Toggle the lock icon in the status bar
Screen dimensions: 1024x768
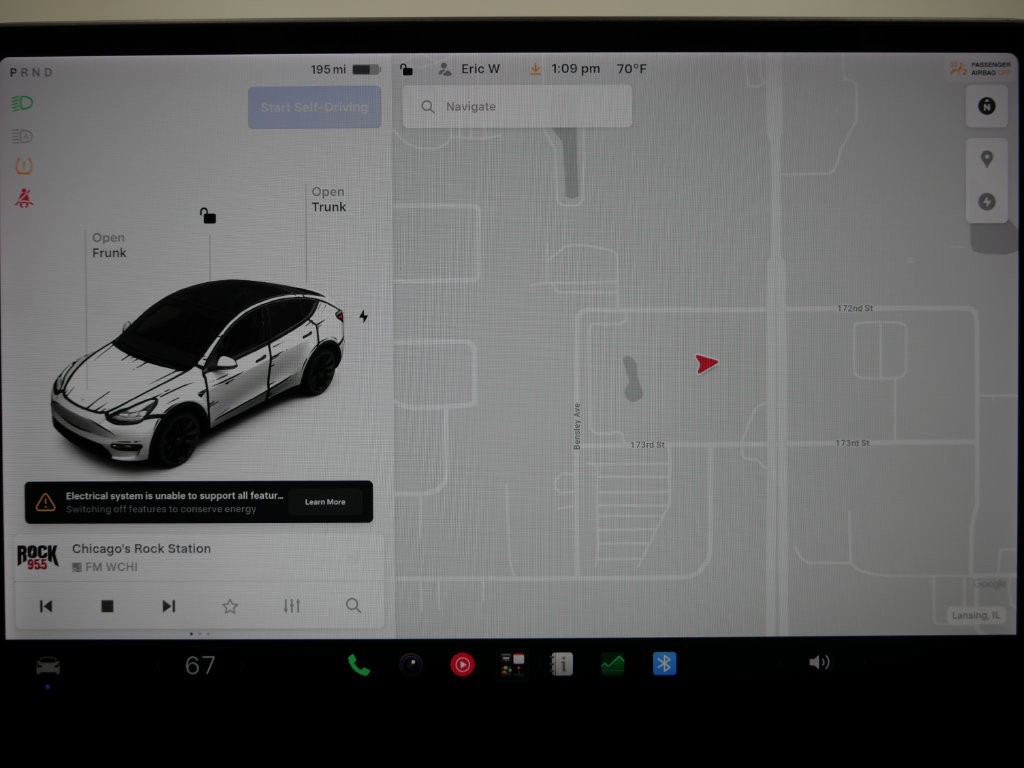(406, 69)
